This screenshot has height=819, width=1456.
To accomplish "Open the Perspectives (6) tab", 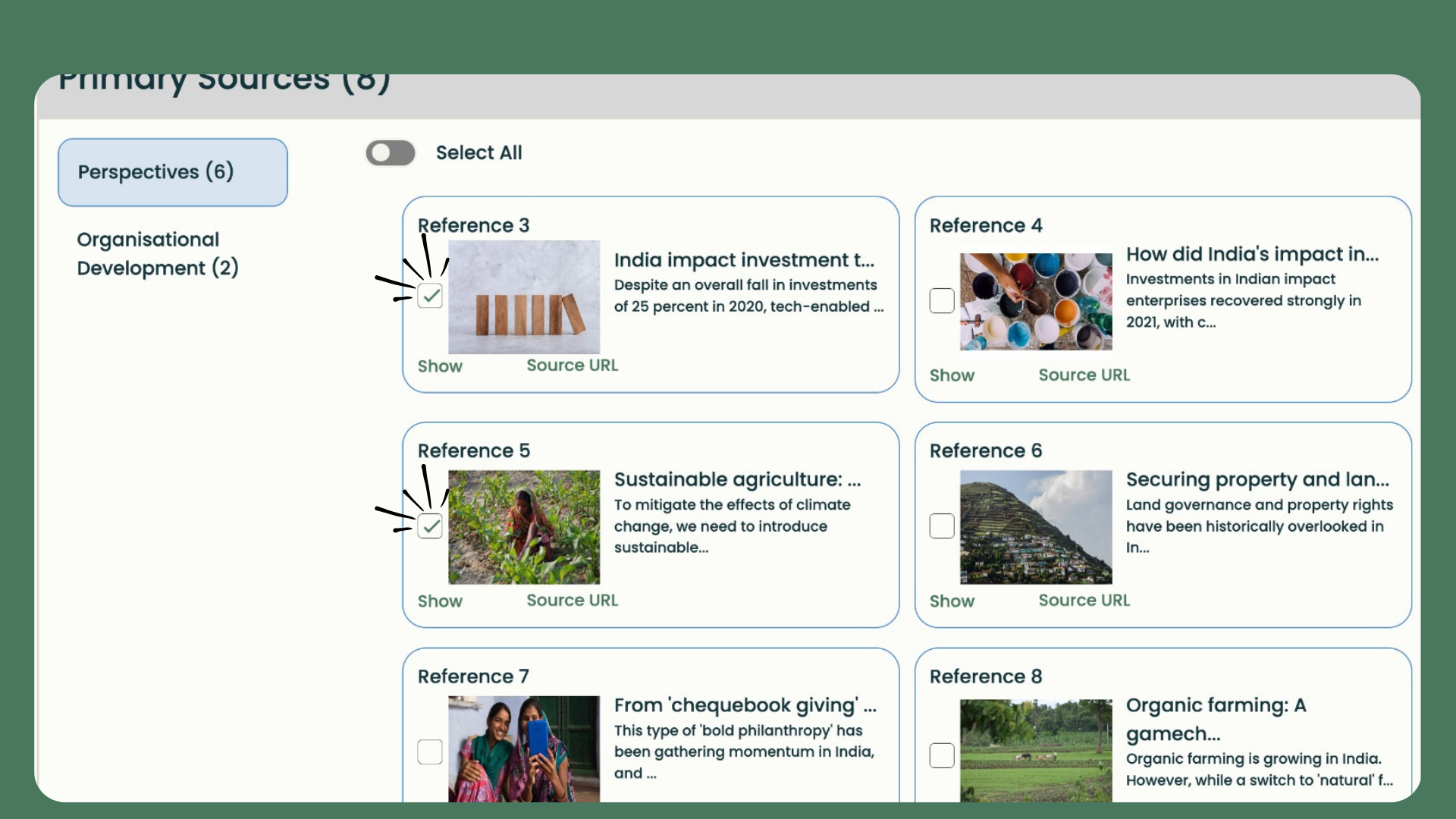I will pos(173,172).
